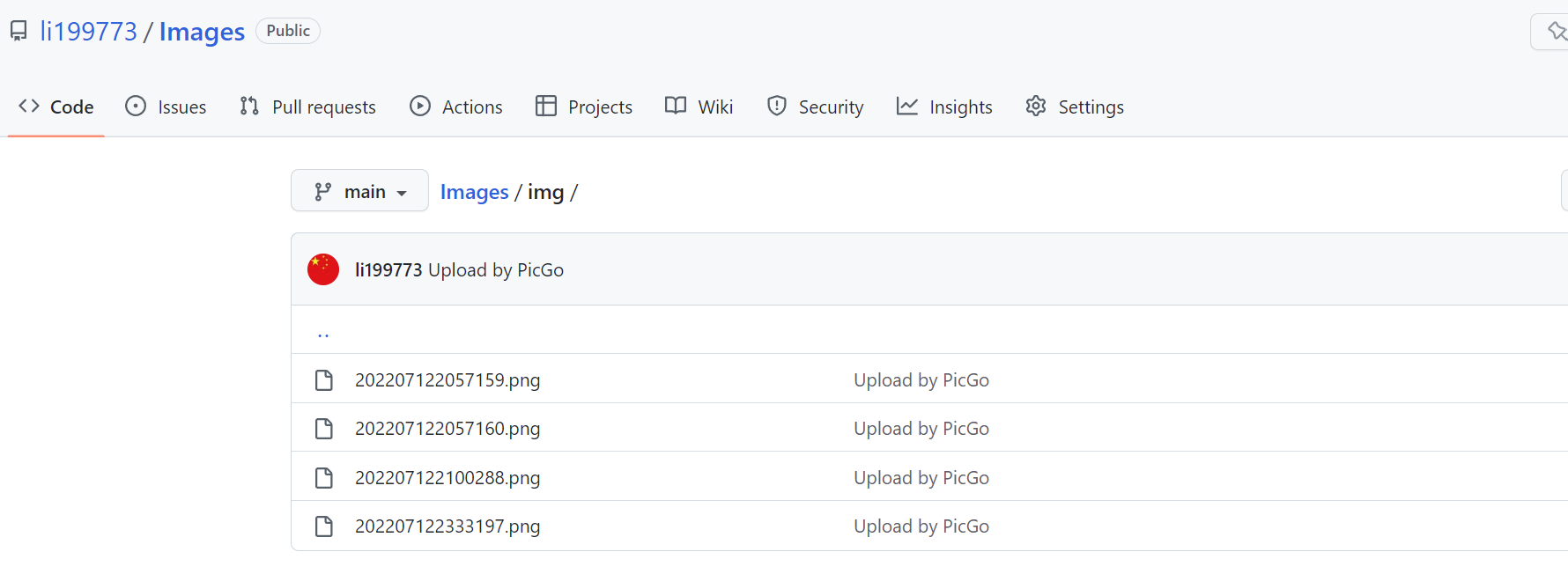Viewport: 1568px width, 574px height.
Task: Open the Wiki tab
Action: (699, 106)
